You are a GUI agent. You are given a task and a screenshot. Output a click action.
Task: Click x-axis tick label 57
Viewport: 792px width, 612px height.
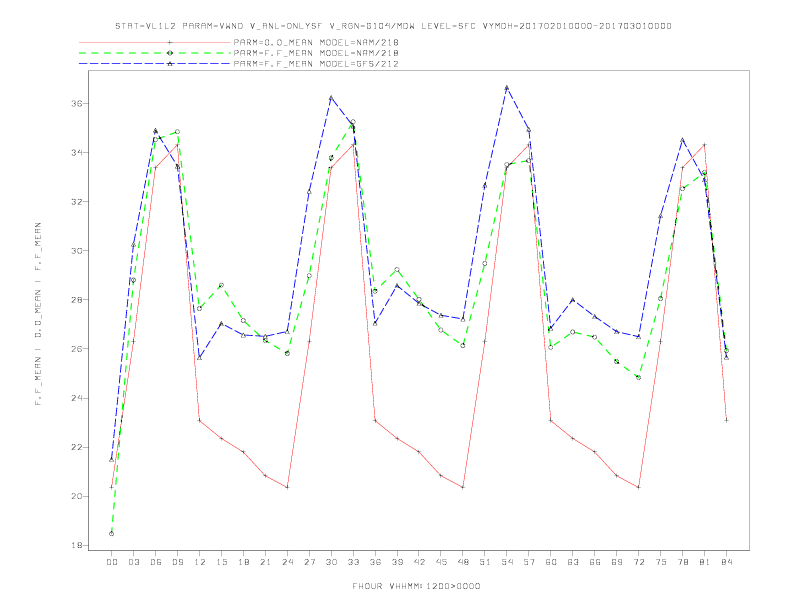529,562
